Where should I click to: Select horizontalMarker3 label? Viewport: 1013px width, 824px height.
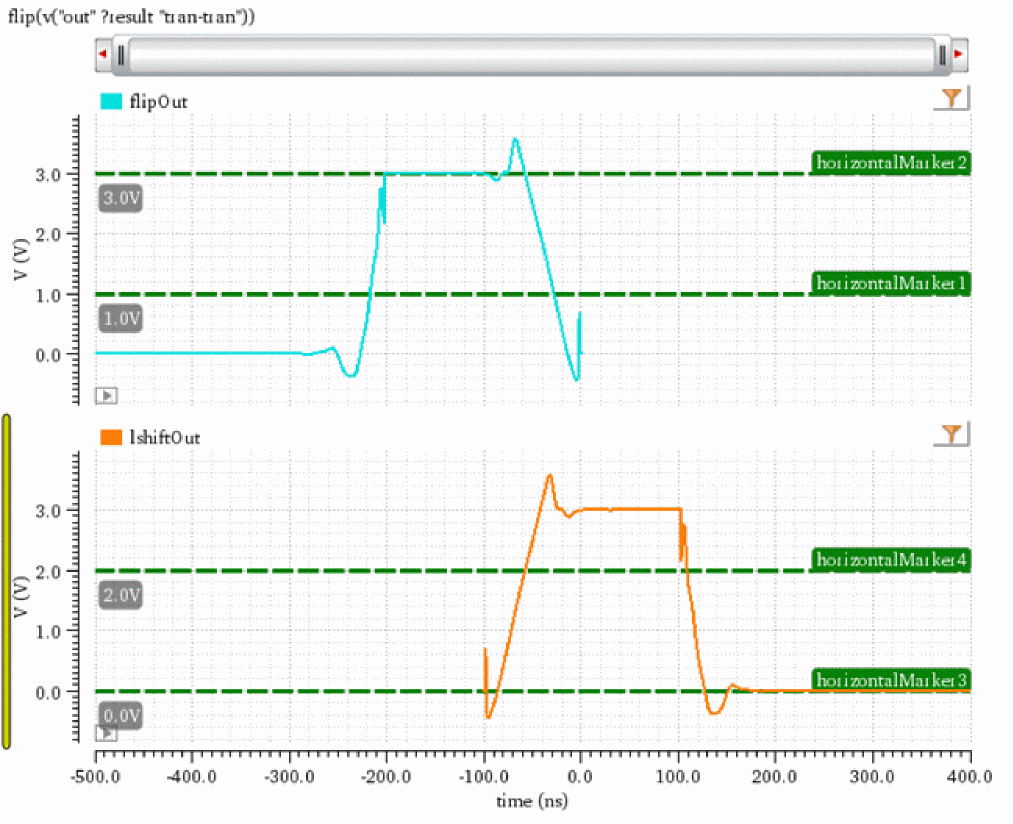891,681
